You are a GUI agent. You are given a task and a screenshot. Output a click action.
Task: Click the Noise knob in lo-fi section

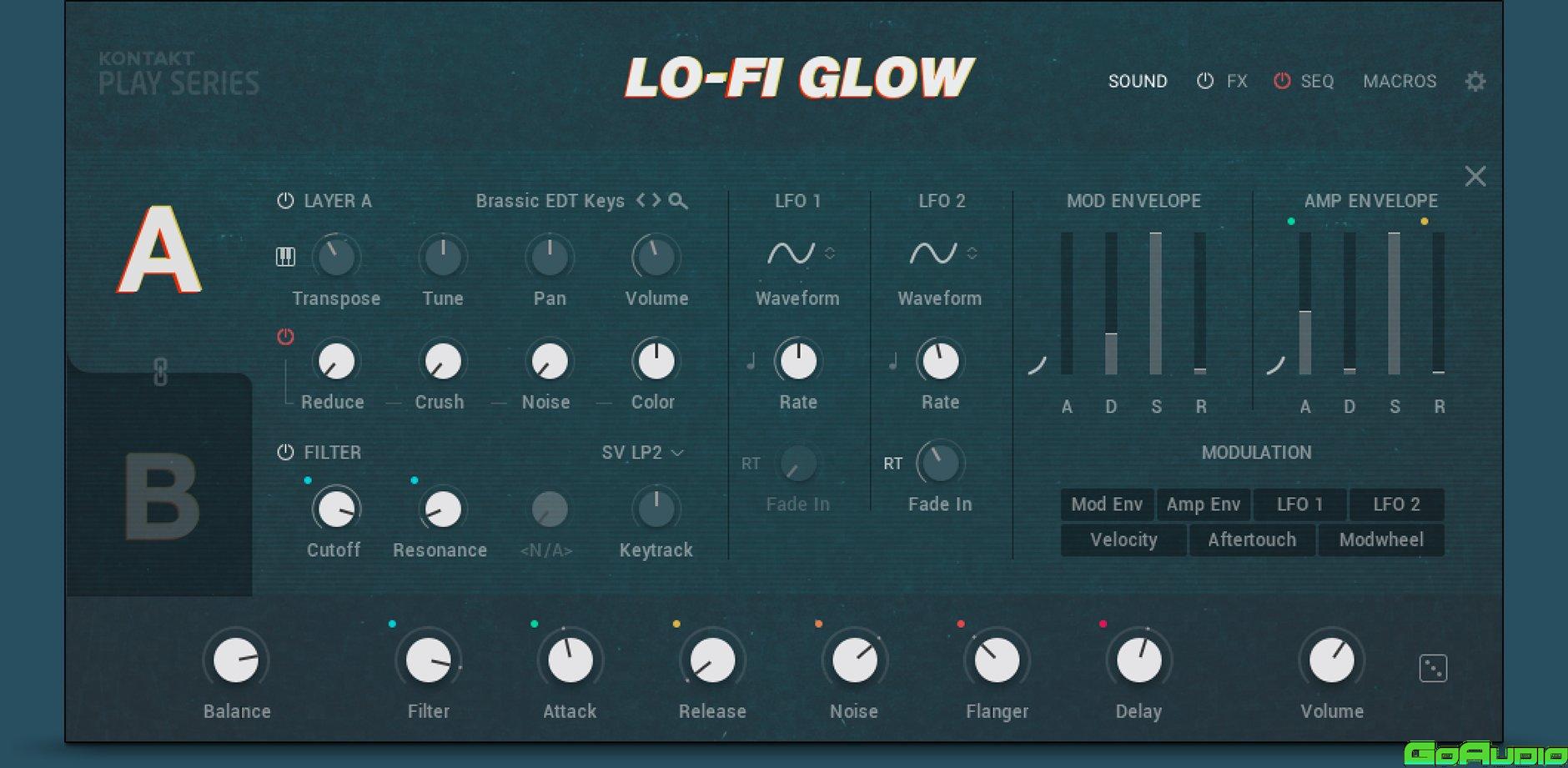550,361
